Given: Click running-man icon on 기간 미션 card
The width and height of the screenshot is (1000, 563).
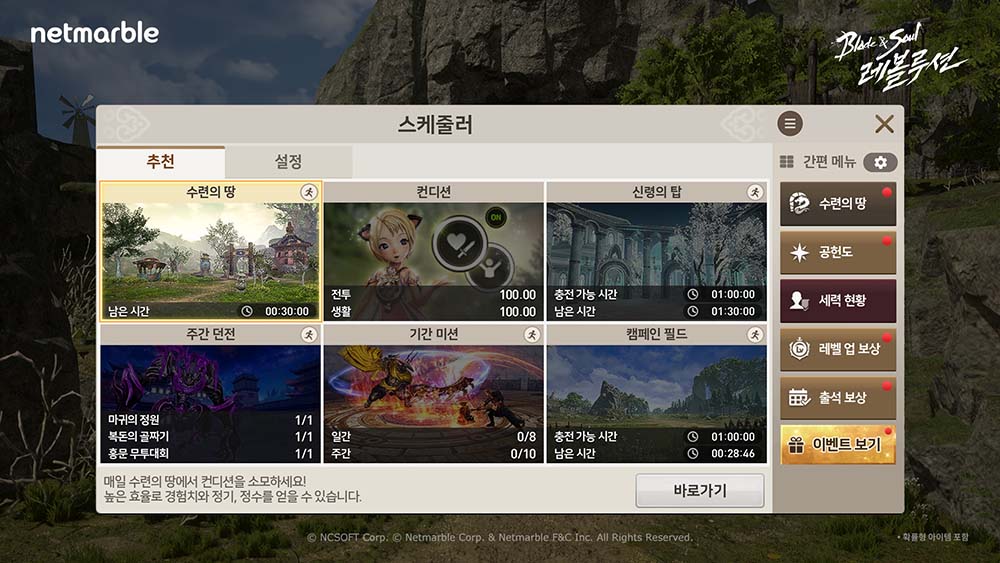Looking at the screenshot, I should [531, 334].
